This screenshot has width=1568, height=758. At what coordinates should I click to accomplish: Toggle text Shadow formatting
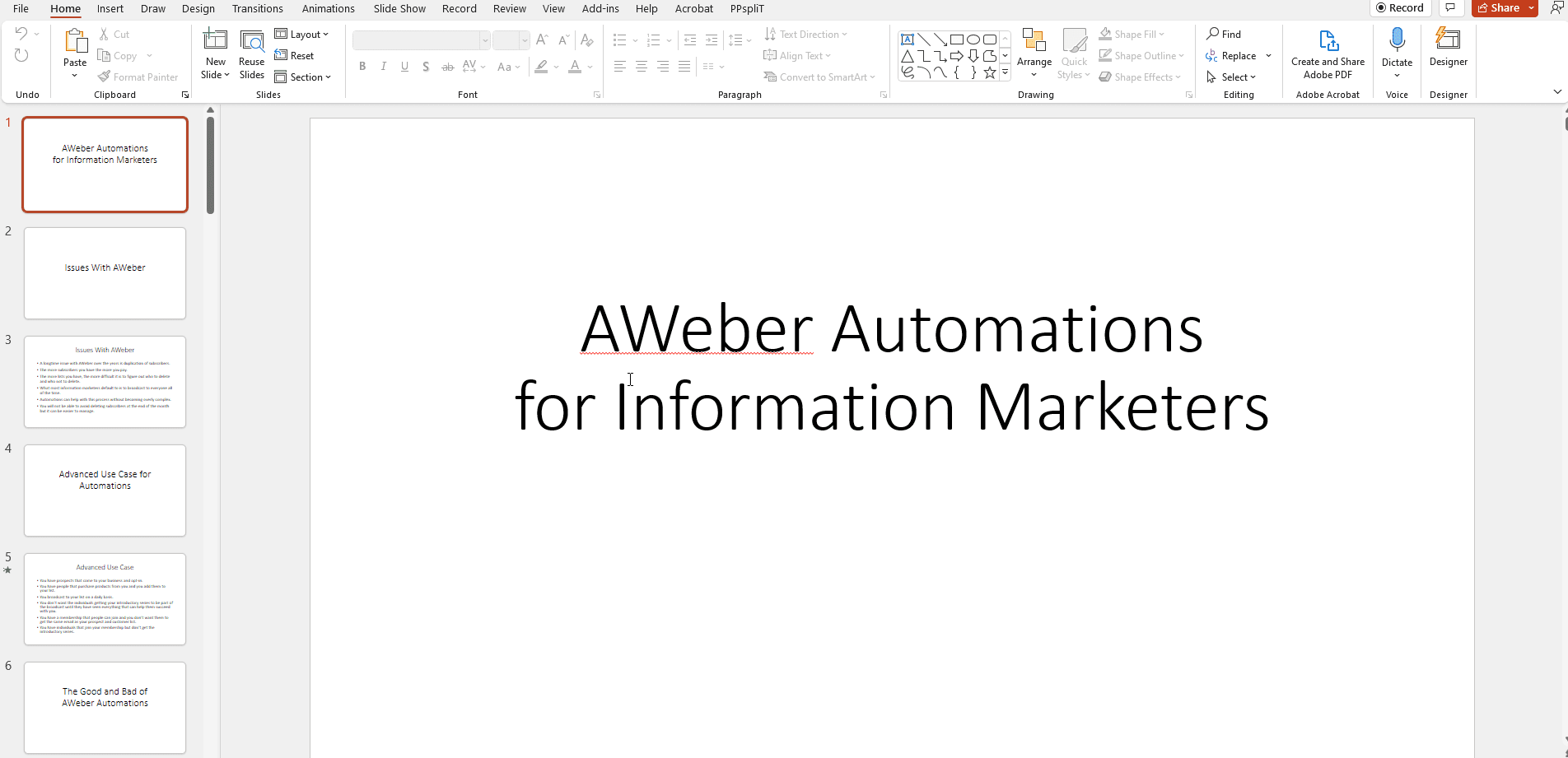pos(426,67)
